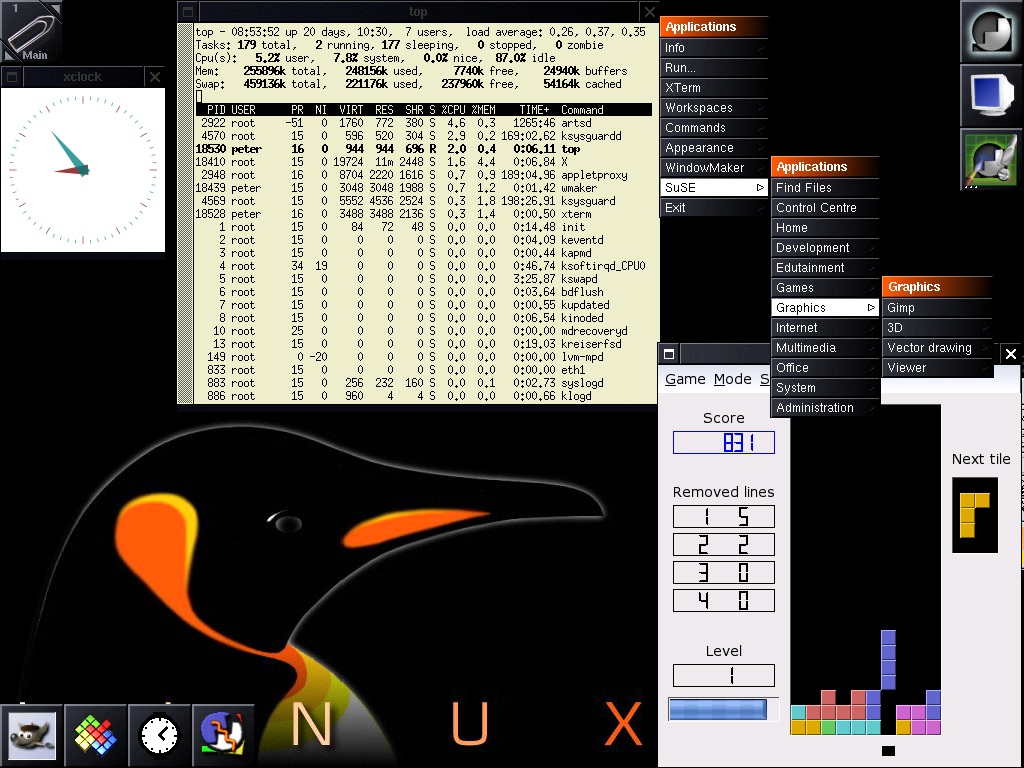The height and width of the screenshot is (768, 1024).
Task: Open the Mode menu in Tetris
Action: tap(733, 379)
